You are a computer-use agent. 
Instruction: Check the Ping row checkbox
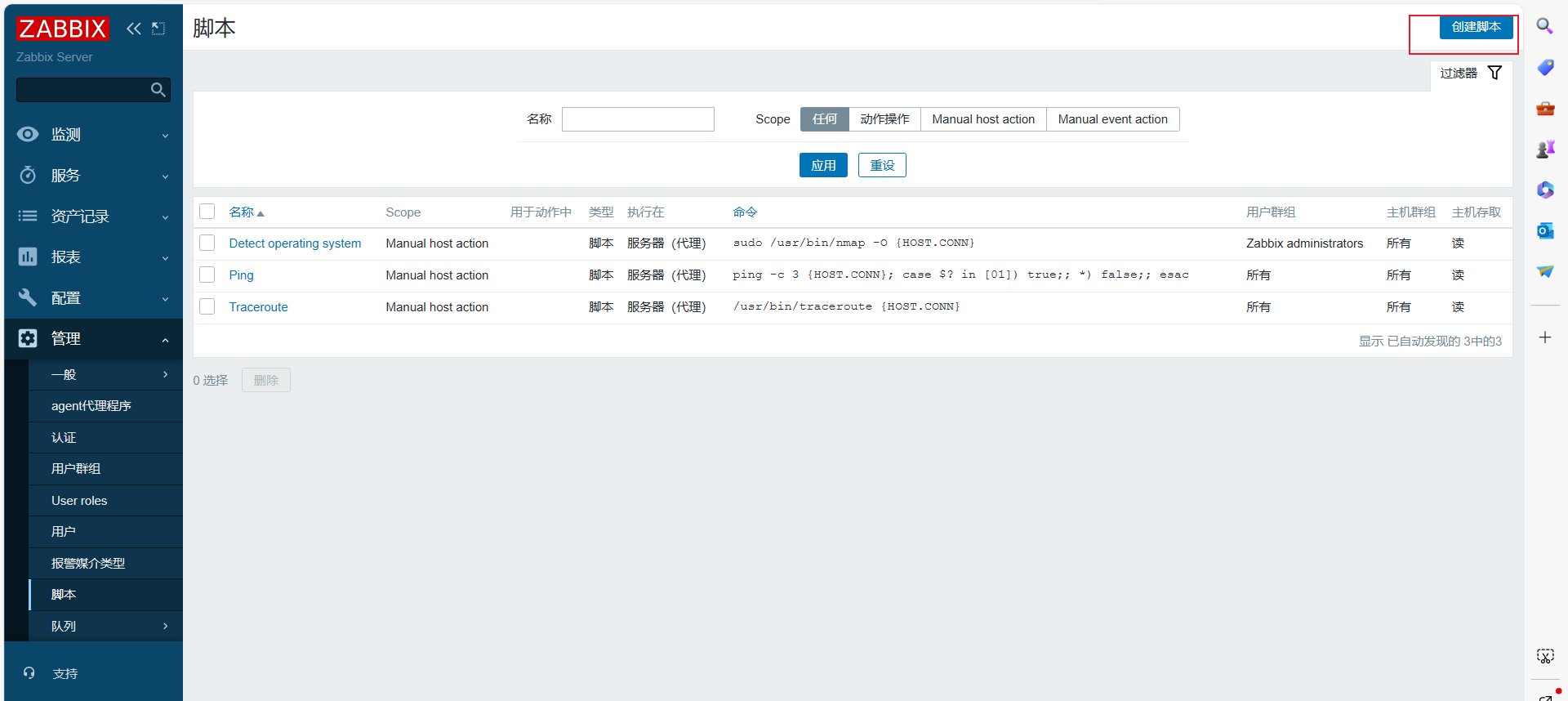pos(207,275)
